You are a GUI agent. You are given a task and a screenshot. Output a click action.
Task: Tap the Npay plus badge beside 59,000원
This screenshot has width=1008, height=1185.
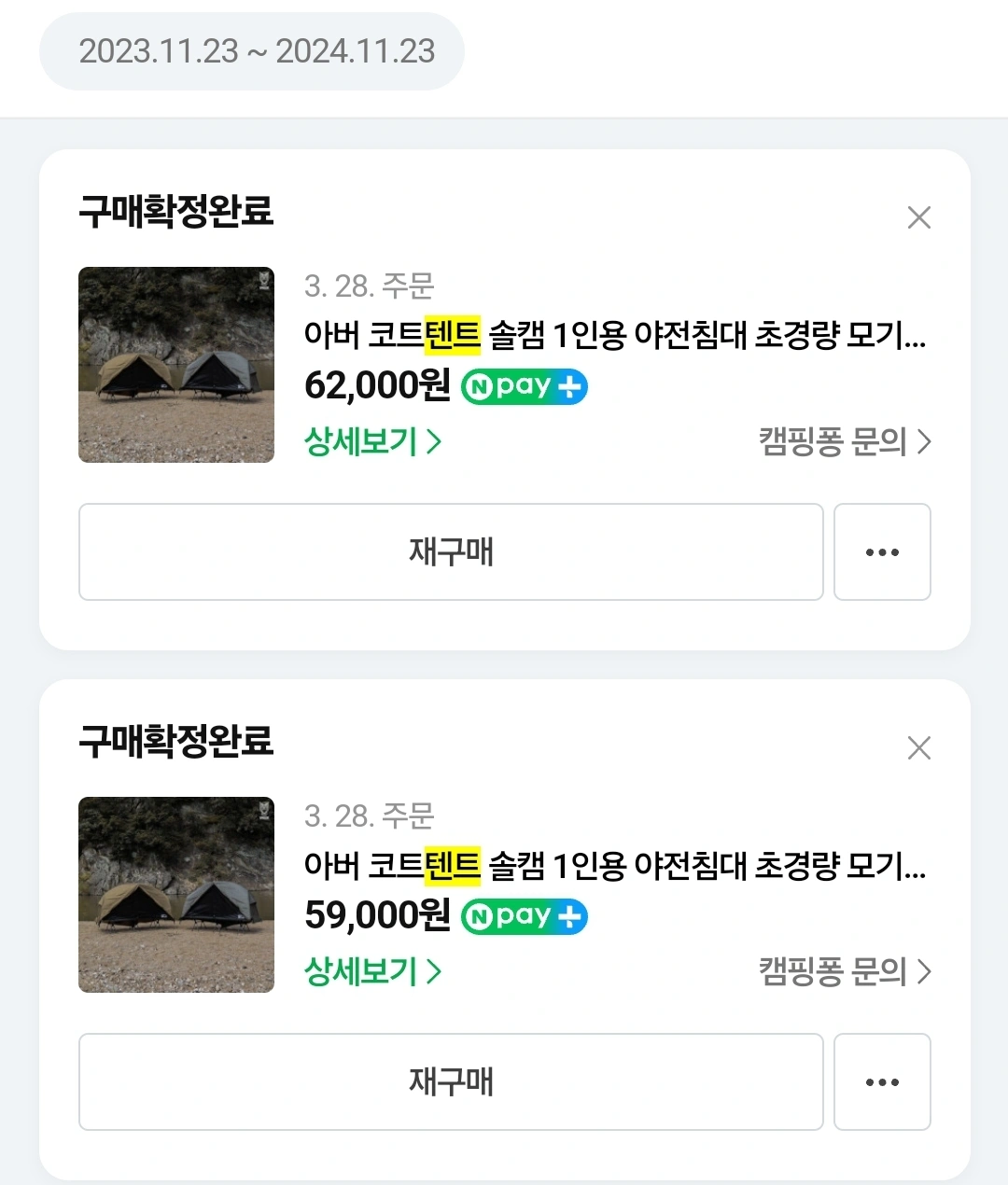click(525, 916)
